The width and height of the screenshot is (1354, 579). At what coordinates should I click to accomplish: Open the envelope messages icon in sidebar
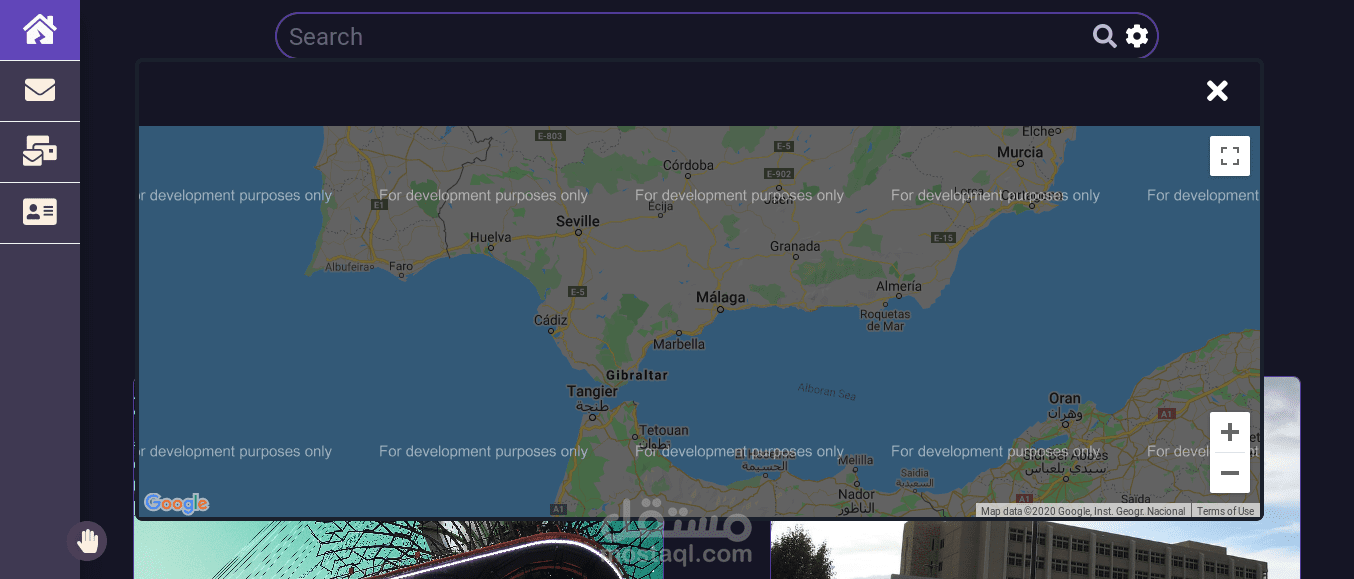click(x=40, y=90)
